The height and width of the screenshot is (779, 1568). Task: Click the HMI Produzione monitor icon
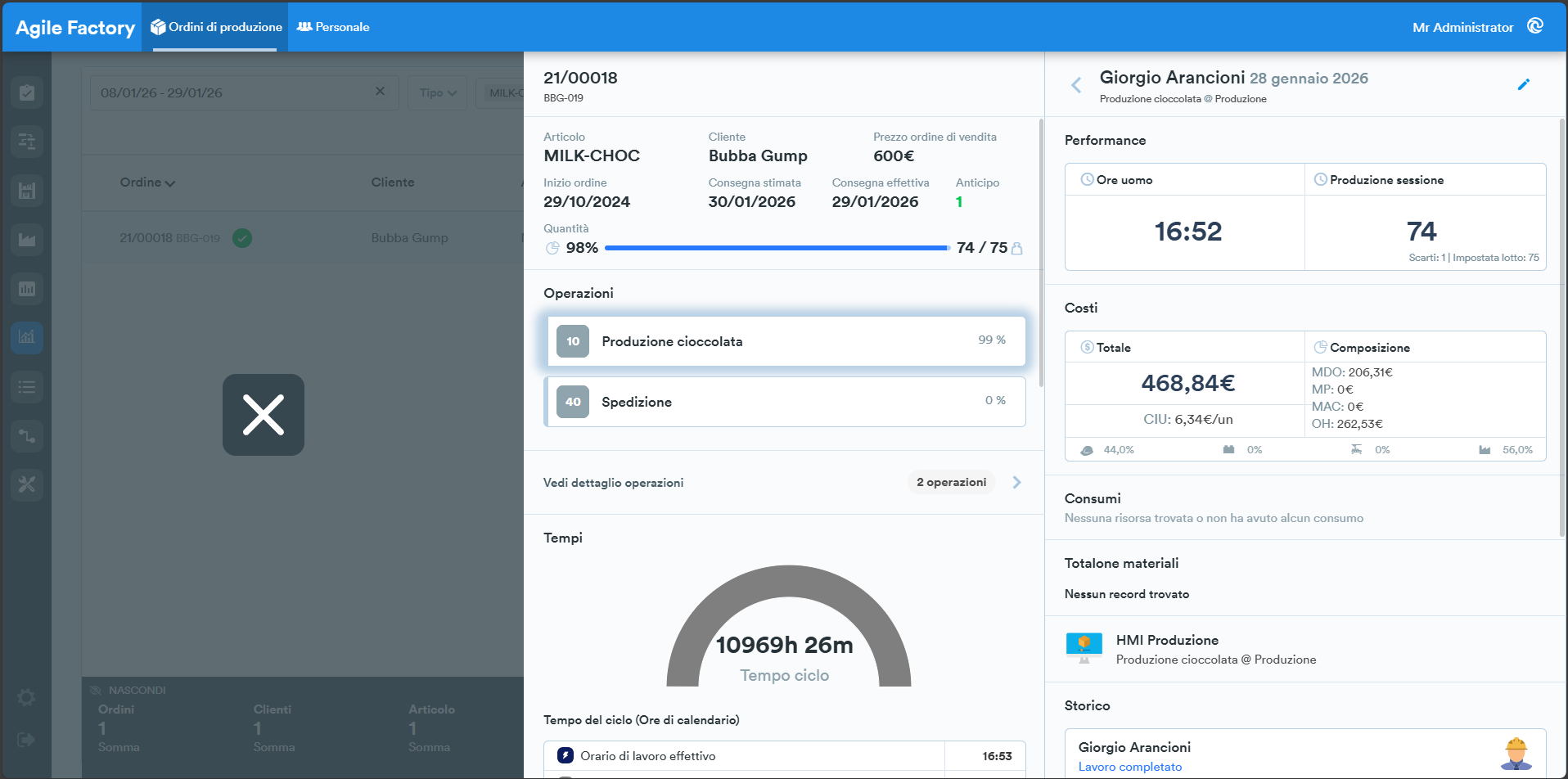1084,648
